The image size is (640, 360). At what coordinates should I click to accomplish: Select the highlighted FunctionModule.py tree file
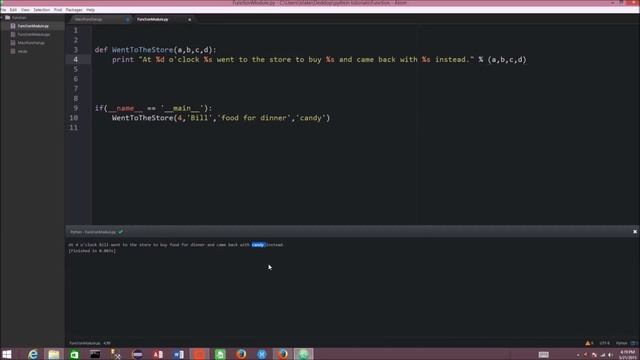coord(33,26)
